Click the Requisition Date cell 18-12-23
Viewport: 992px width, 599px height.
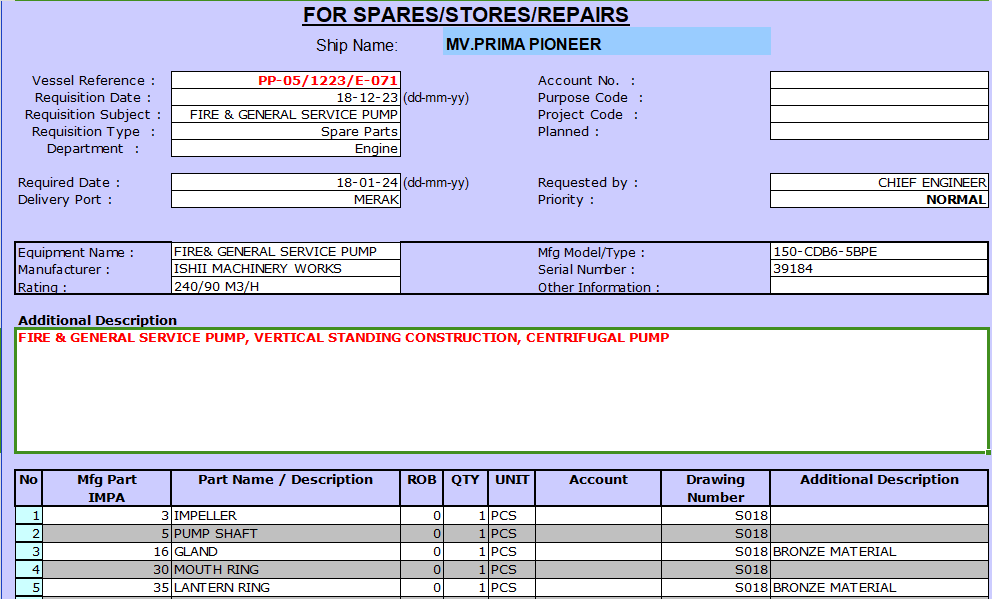tap(286, 98)
